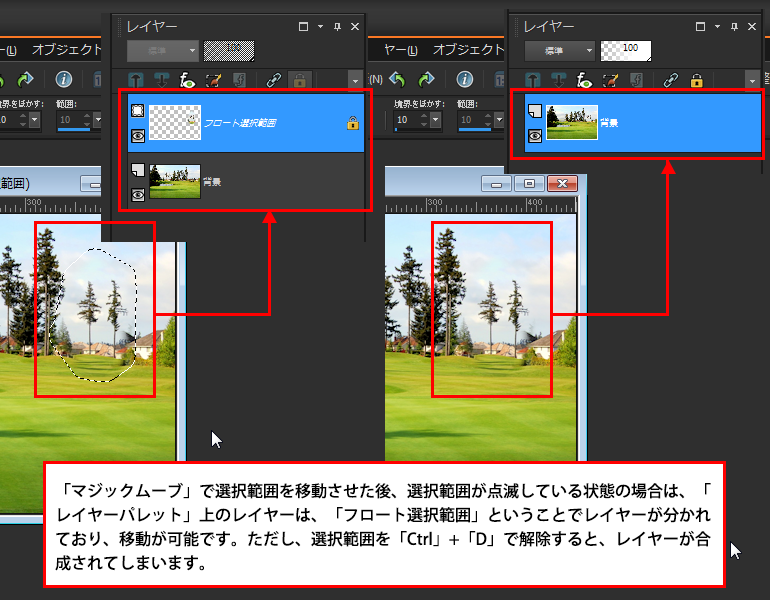Click the move-up arrow icon in the two-layer Layers panel
Screen dimensions: 770x600
tap(136, 80)
